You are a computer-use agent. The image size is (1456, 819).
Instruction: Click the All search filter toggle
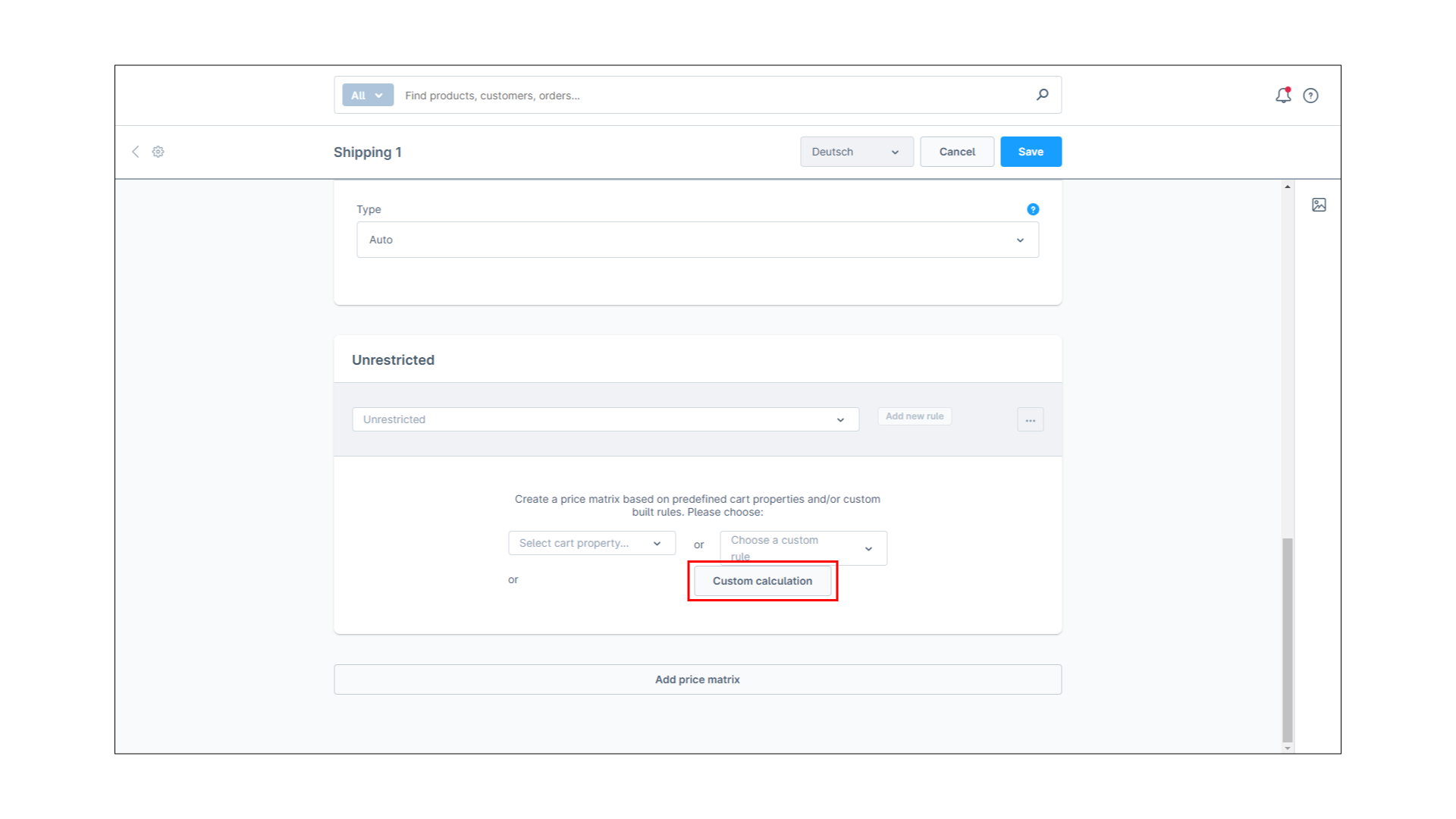[x=365, y=95]
